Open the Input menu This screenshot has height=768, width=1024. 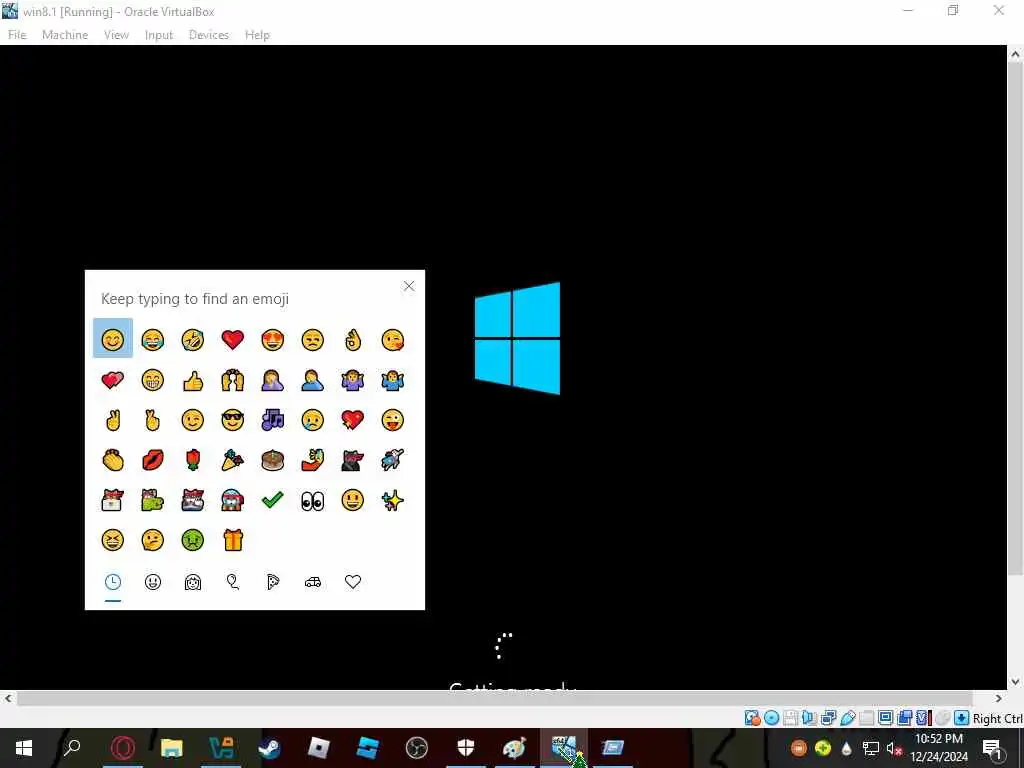pyautogui.click(x=159, y=35)
